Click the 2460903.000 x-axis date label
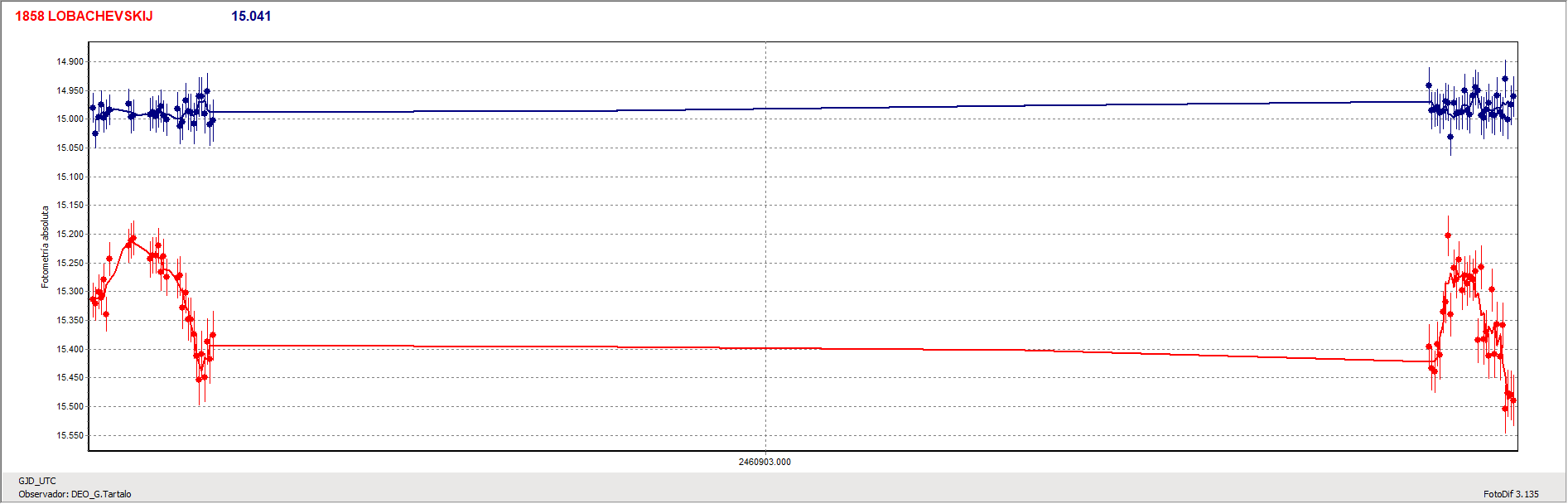Screen dimensions: 1568x504 (764, 462)
